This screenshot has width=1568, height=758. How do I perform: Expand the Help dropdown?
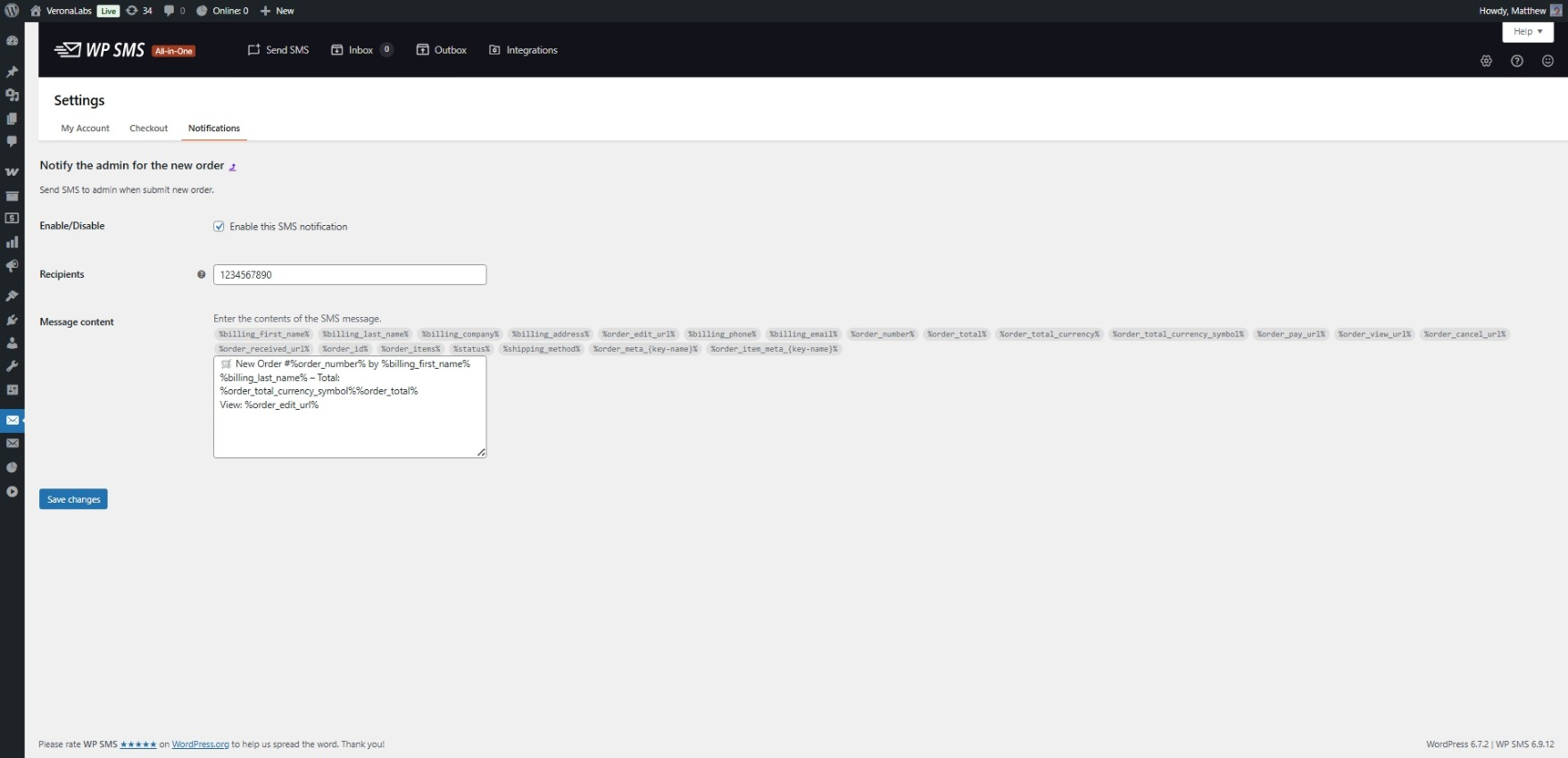click(1528, 31)
